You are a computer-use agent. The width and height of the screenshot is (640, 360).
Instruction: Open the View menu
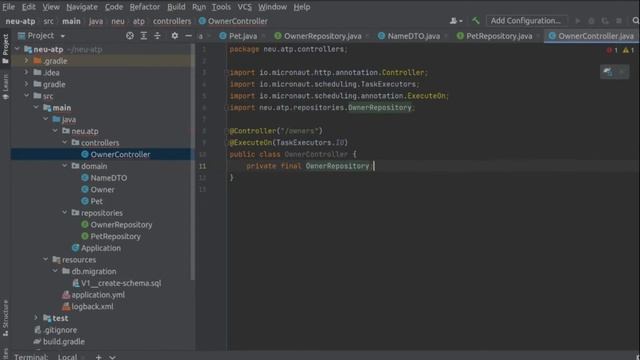click(51, 7)
